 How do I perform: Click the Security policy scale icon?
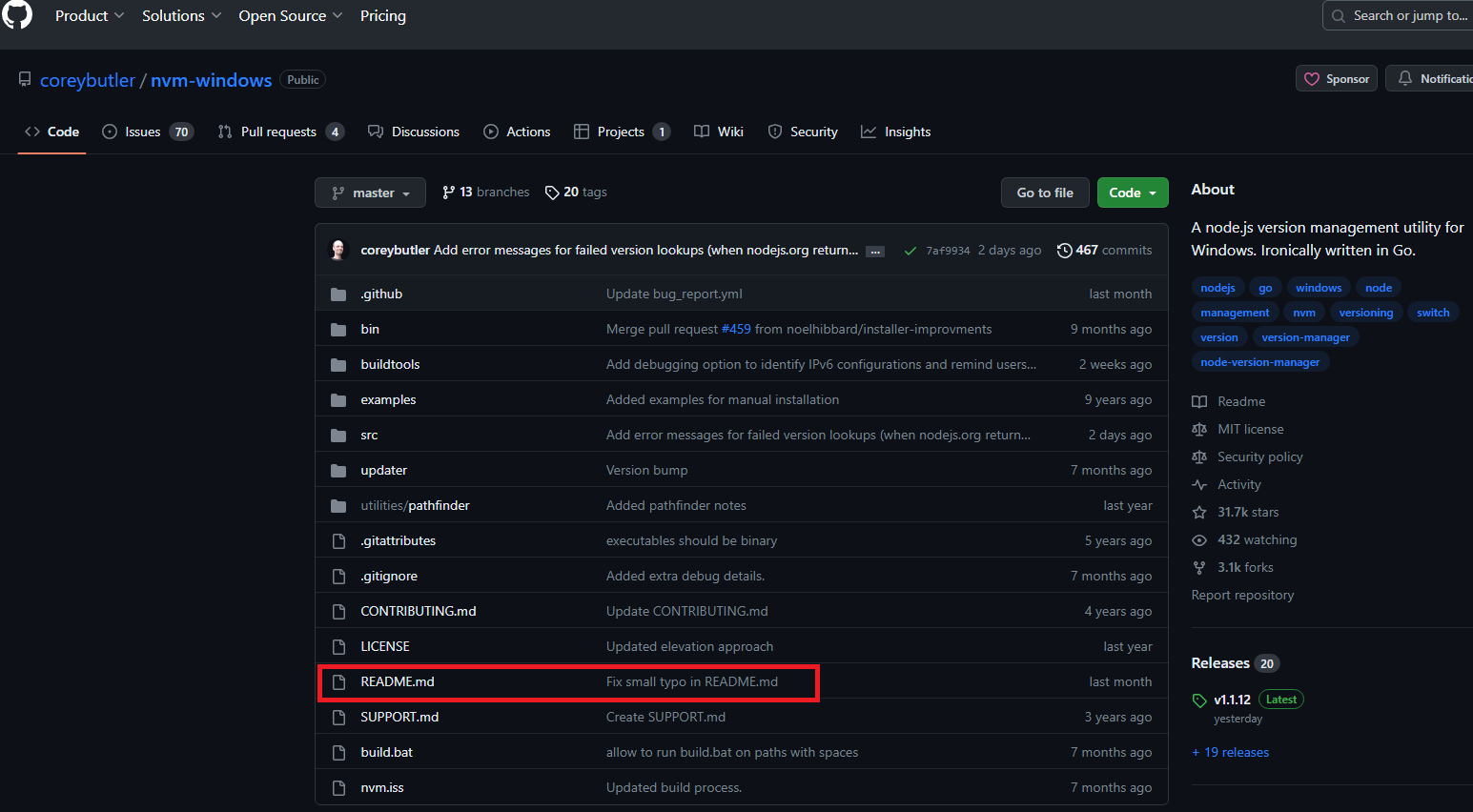[x=1199, y=457]
